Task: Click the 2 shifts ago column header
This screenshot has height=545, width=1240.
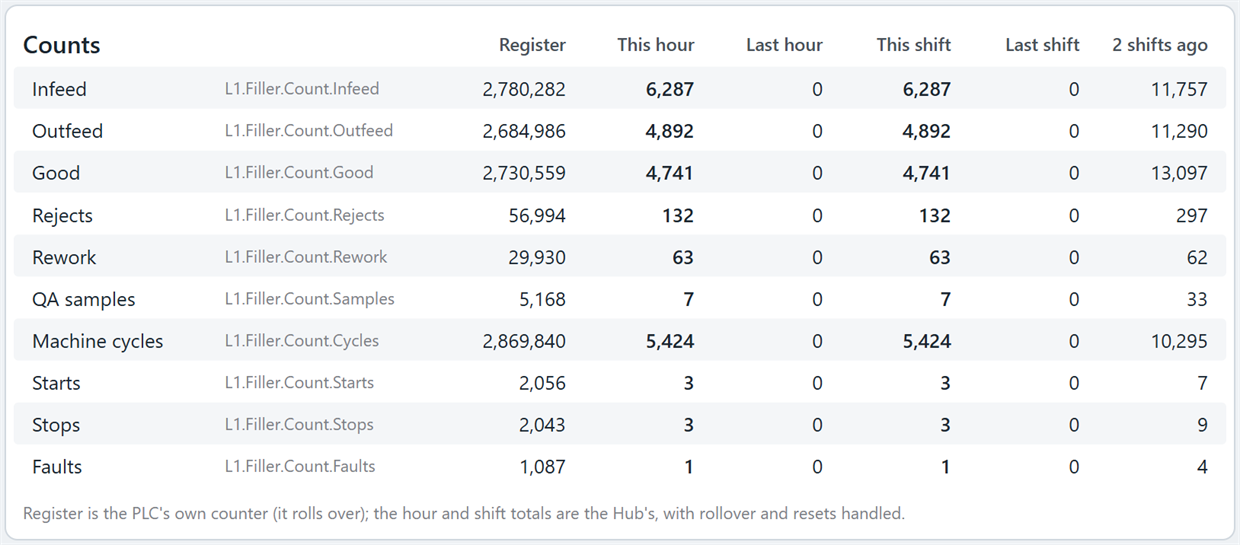Action: point(1160,45)
